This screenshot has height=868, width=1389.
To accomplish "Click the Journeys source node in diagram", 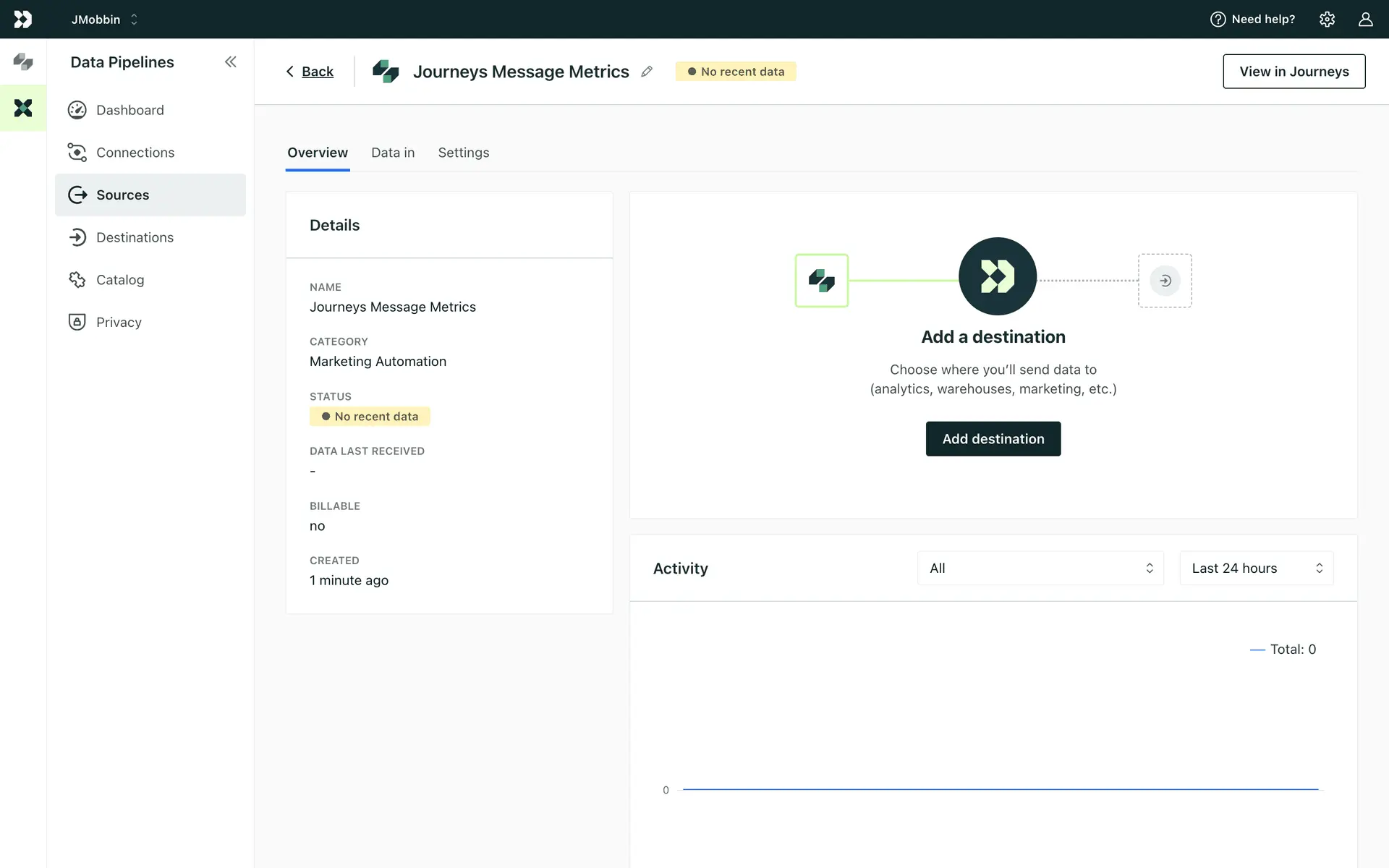I will tap(821, 281).
